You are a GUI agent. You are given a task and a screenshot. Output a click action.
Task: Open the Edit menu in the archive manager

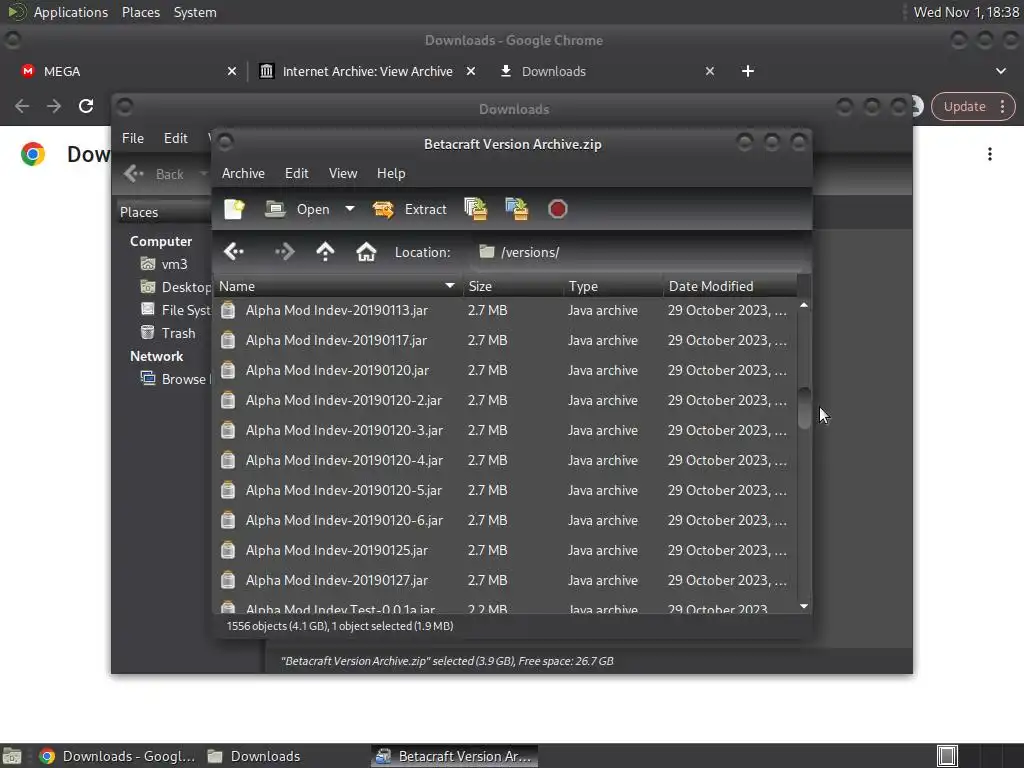pos(296,173)
